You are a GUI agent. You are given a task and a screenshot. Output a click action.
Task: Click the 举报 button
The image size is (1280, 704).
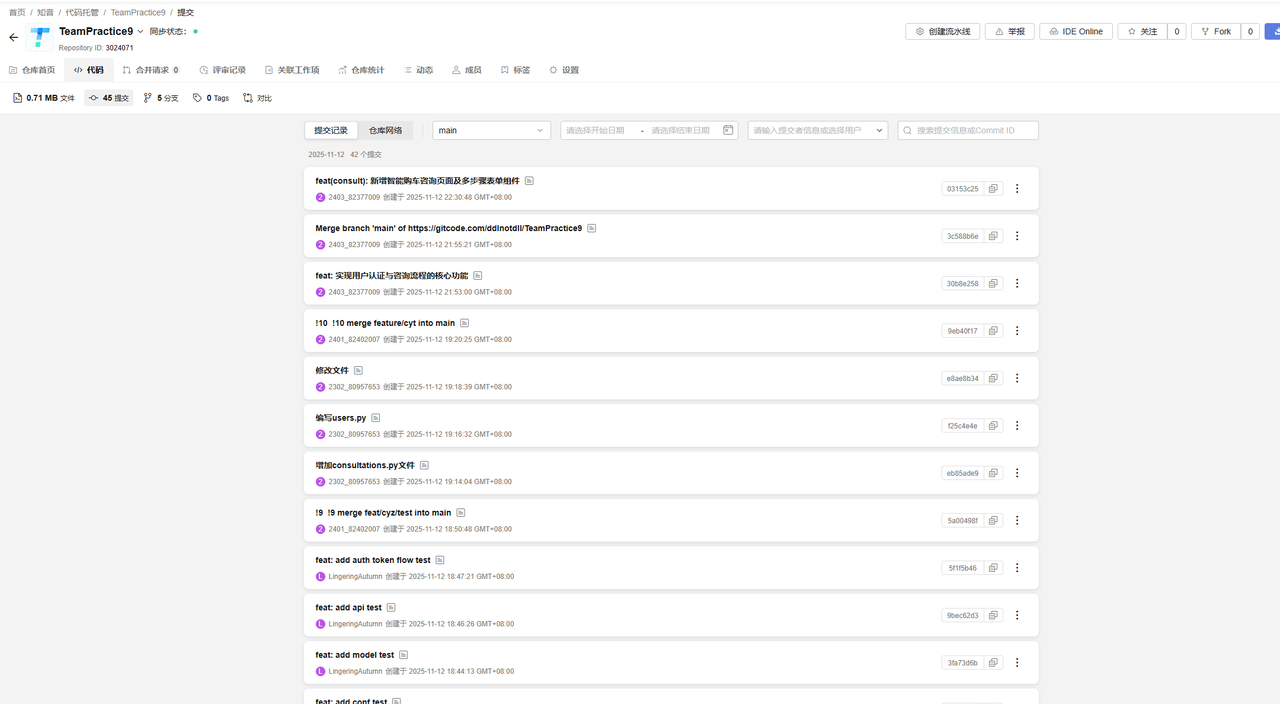pyautogui.click(x=1010, y=31)
